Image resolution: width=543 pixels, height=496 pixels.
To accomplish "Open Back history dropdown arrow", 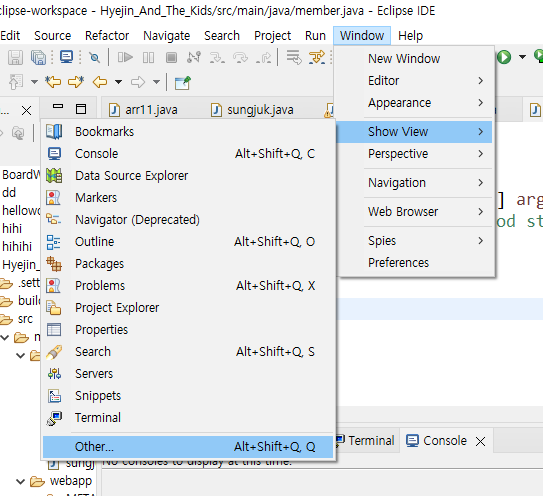I will 118,82.
